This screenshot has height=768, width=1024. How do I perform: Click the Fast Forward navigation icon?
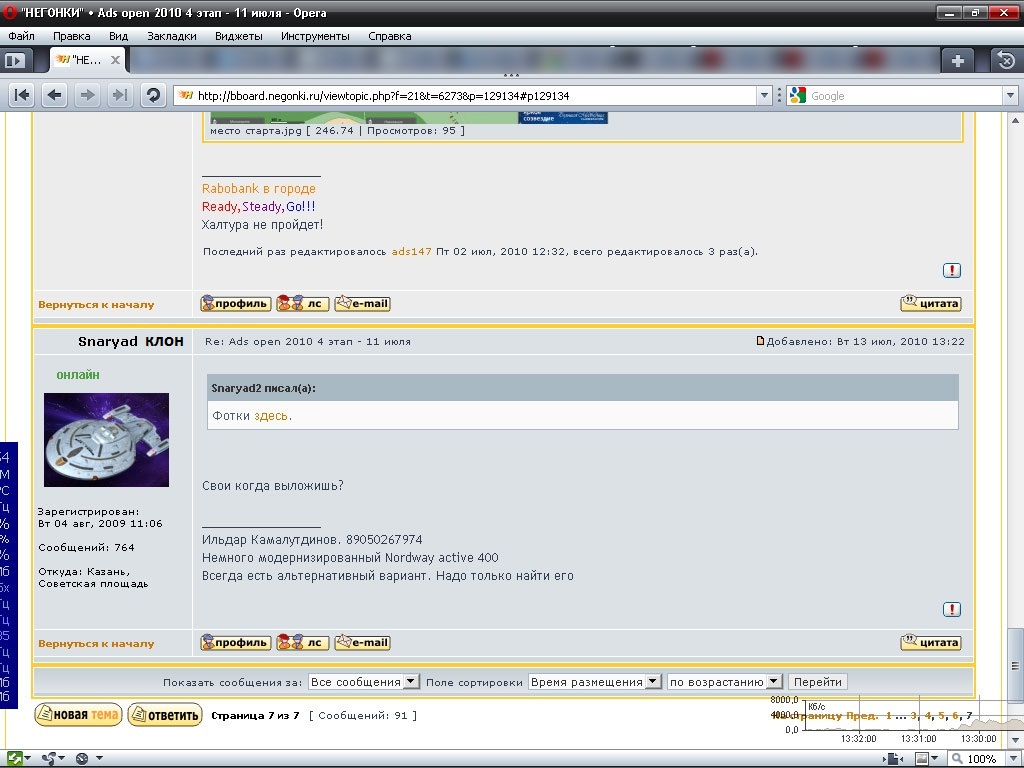point(120,95)
